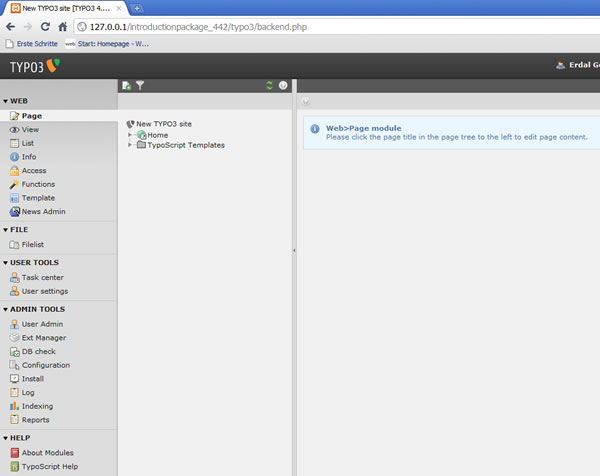This screenshot has height=476, width=600.
Task: Open the News Admin module
Action: pyautogui.click(x=43, y=212)
